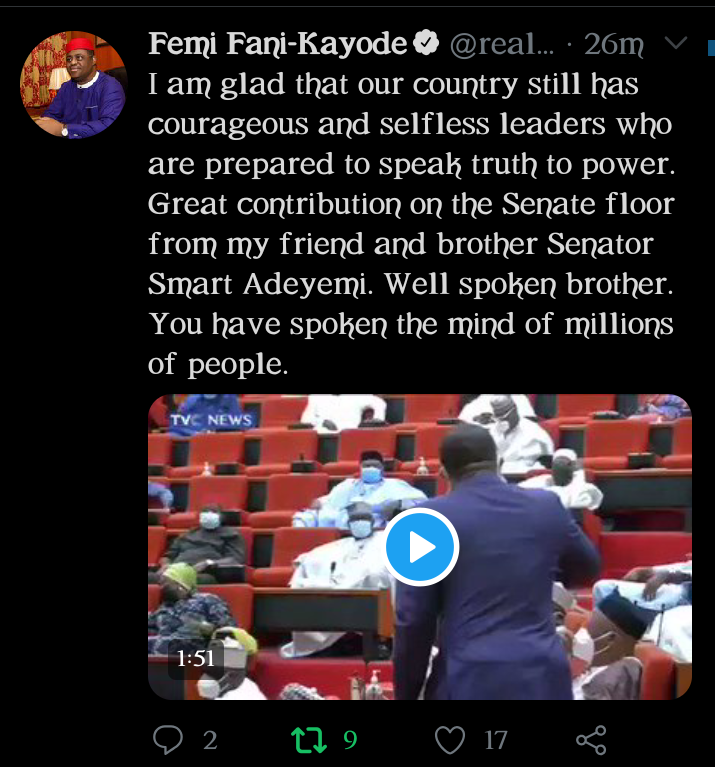Viewport: 715px width, 767px height.
Task: Open Femi Fani-Kayode's profile picture
Action: (x=73, y=84)
